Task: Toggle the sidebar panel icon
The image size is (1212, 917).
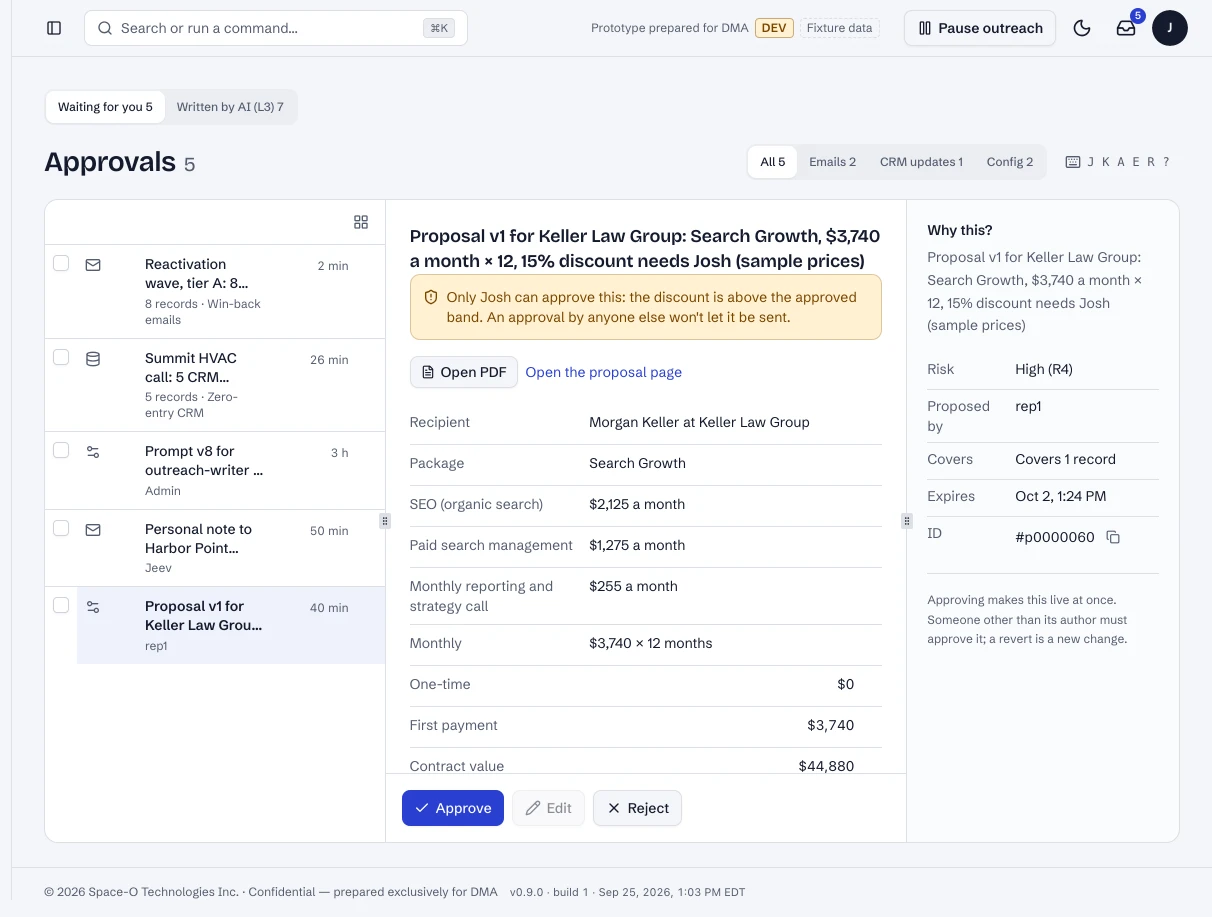Action: (x=55, y=28)
